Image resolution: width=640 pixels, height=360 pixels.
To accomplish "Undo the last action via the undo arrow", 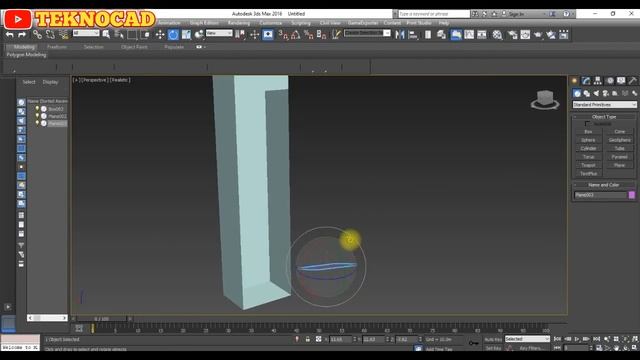I will tap(9, 35).
